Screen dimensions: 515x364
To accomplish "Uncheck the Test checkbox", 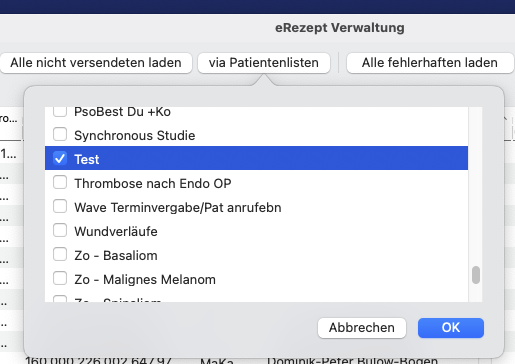I will (x=60, y=158).
